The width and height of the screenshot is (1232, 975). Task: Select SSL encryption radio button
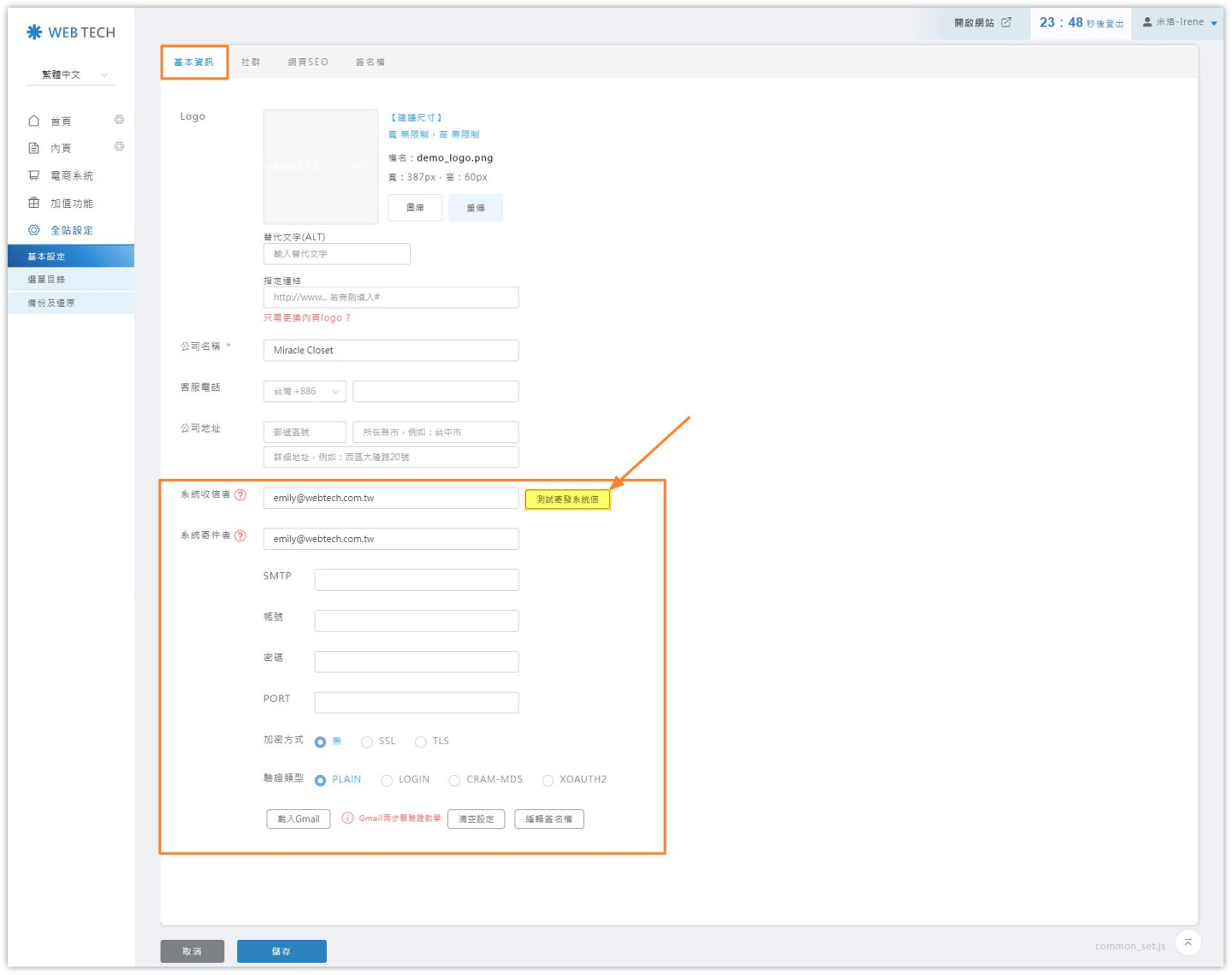367,742
